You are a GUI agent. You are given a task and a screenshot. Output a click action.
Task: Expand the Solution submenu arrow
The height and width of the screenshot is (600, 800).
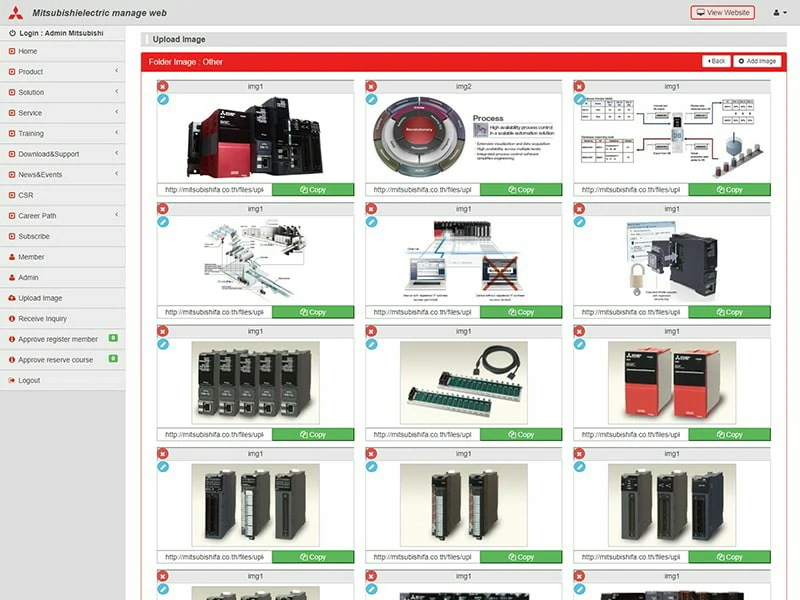coord(116,91)
